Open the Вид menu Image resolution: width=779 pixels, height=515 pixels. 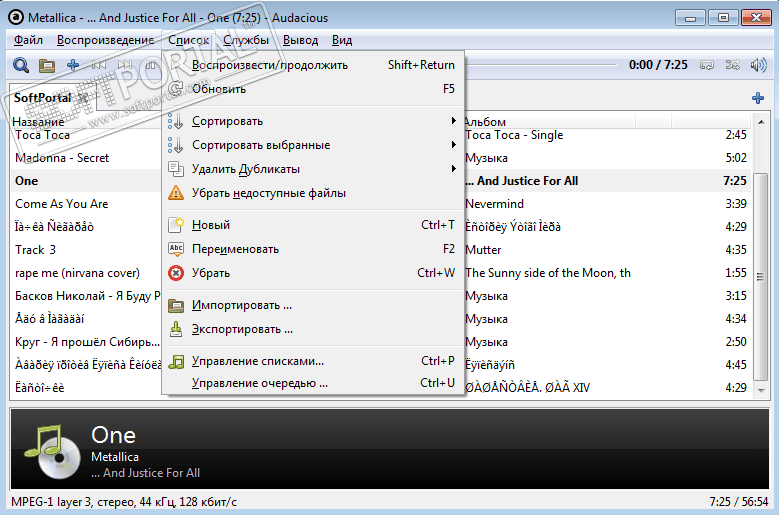tap(342, 40)
